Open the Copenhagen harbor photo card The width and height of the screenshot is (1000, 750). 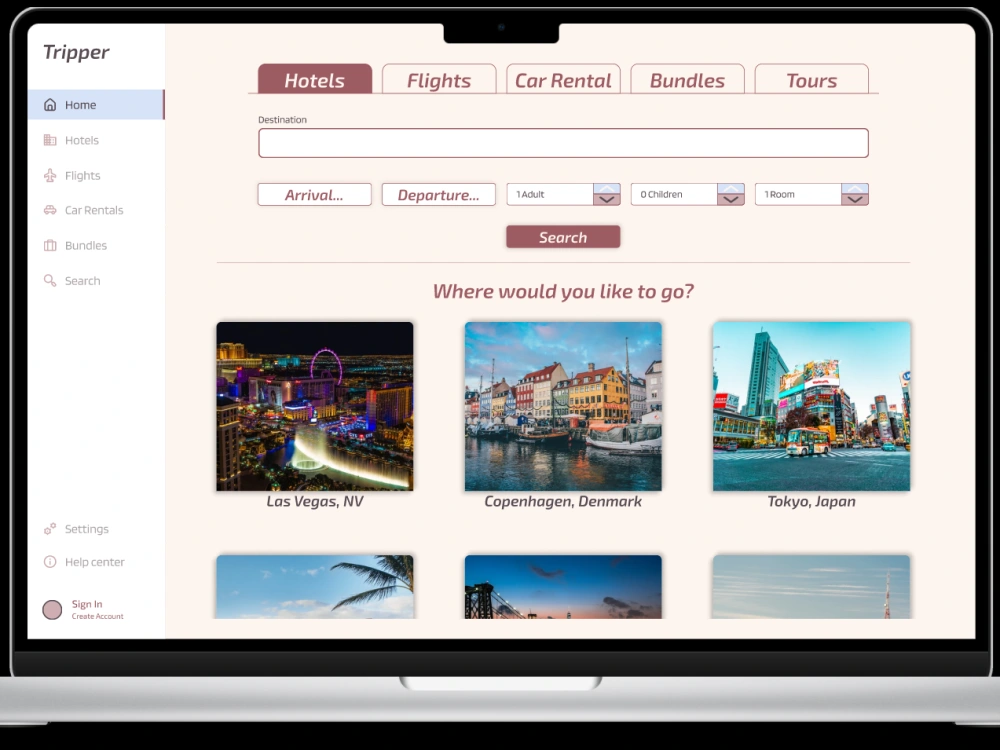[x=563, y=406]
